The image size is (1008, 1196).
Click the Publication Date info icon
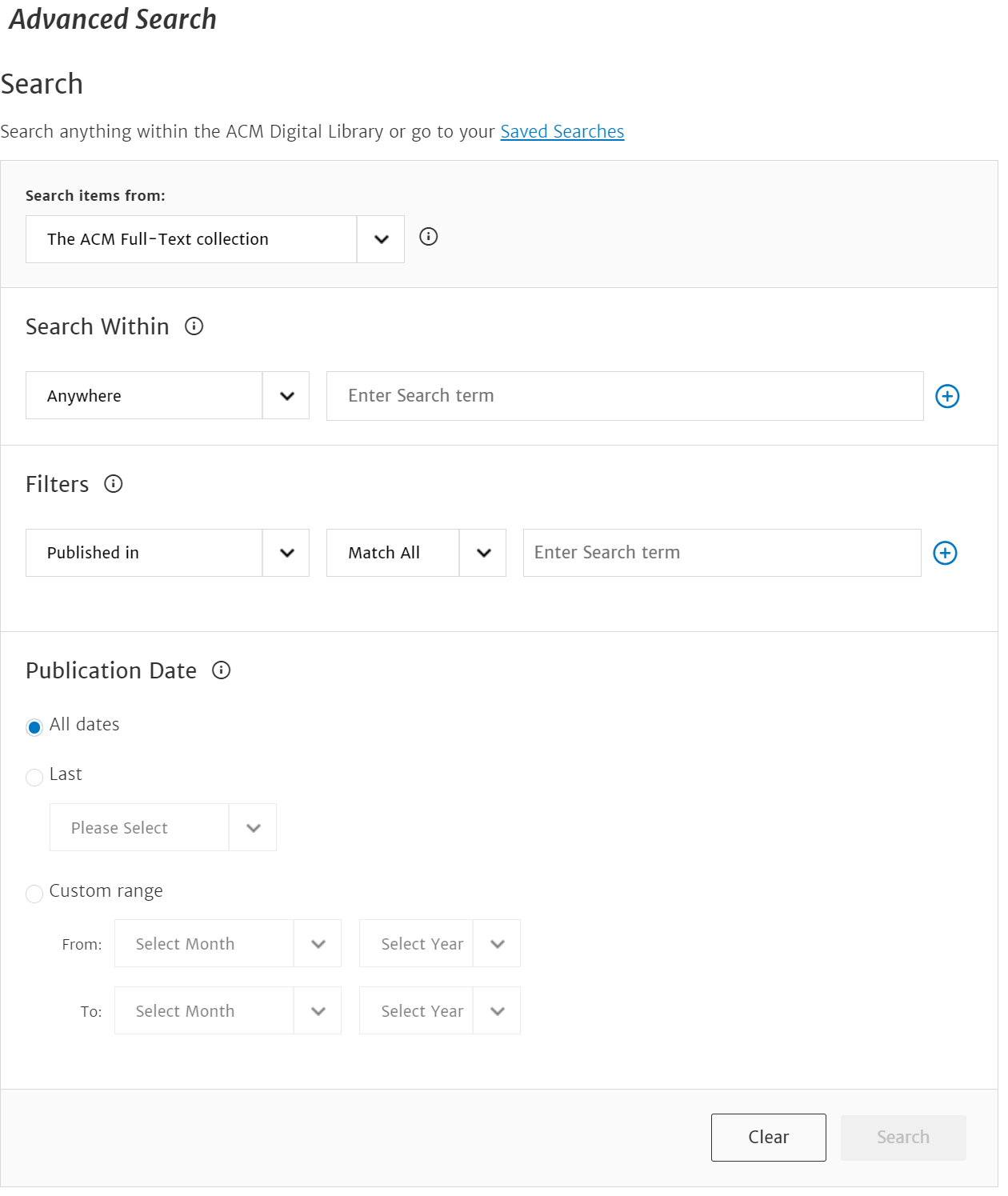coord(222,670)
